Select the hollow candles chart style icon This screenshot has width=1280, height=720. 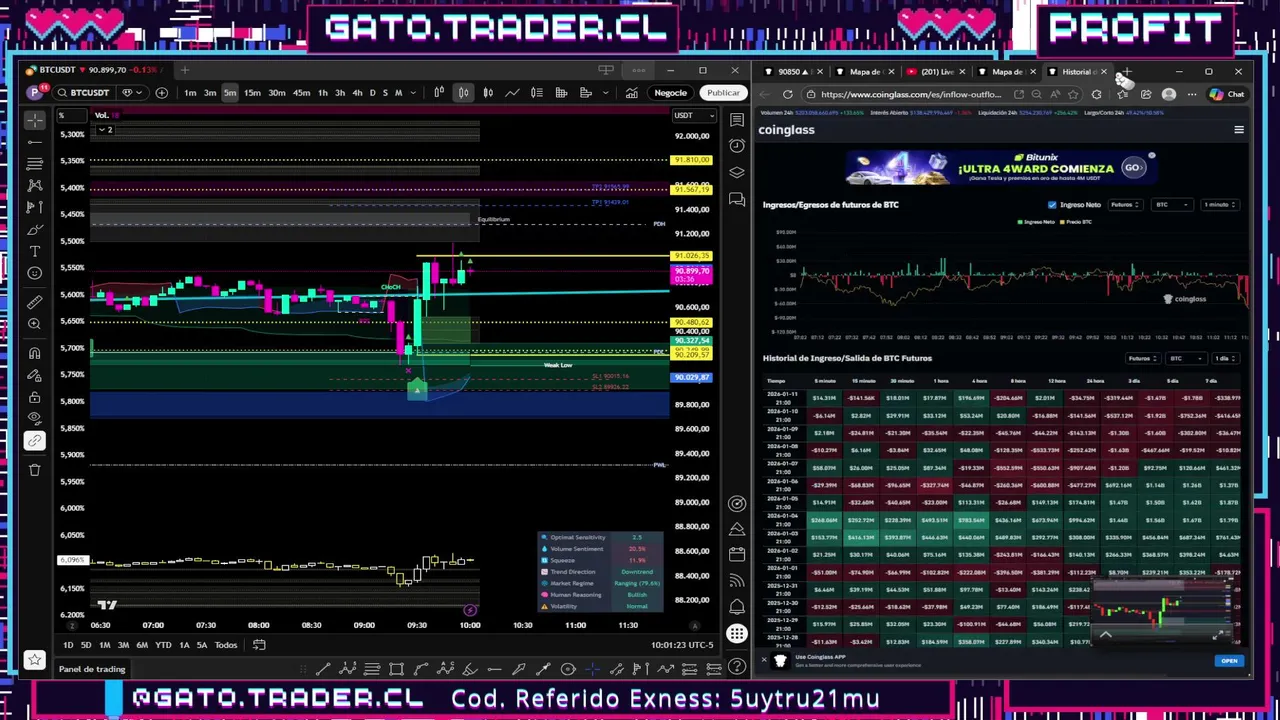coord(488,93)
